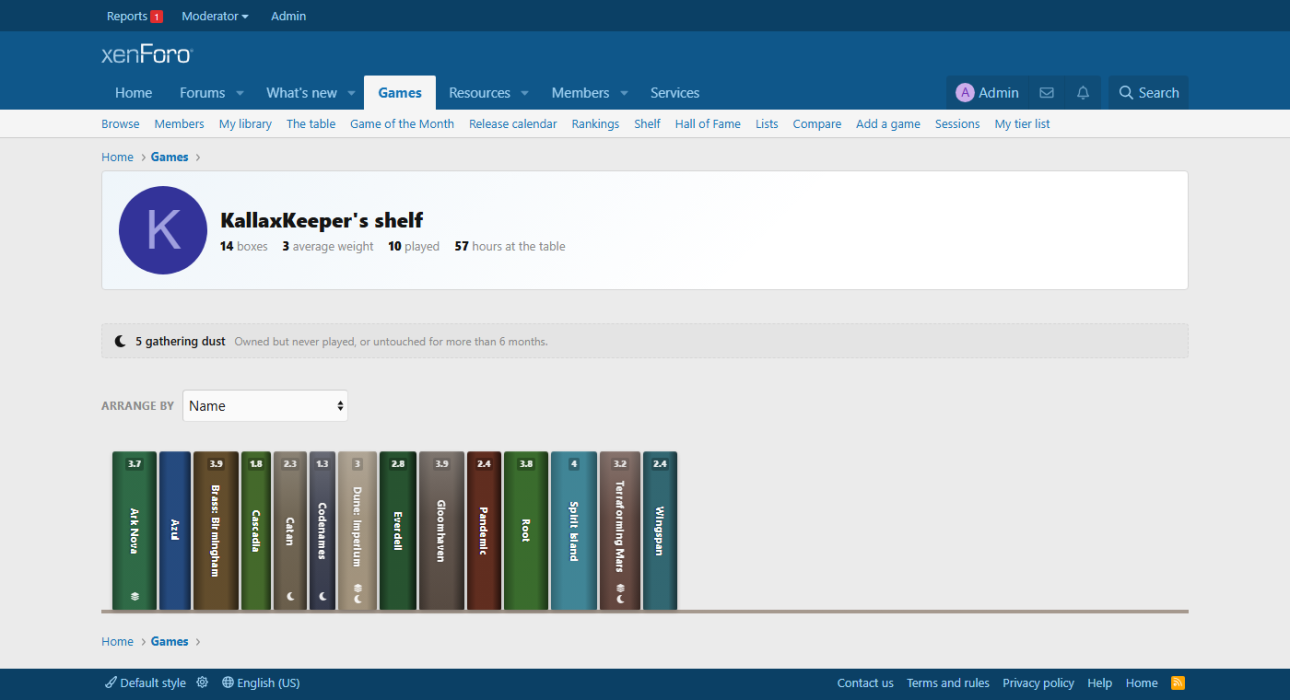This screenshot has width=1290, height=700.
Task: Open the Rankings link
Action: [595, 124]
